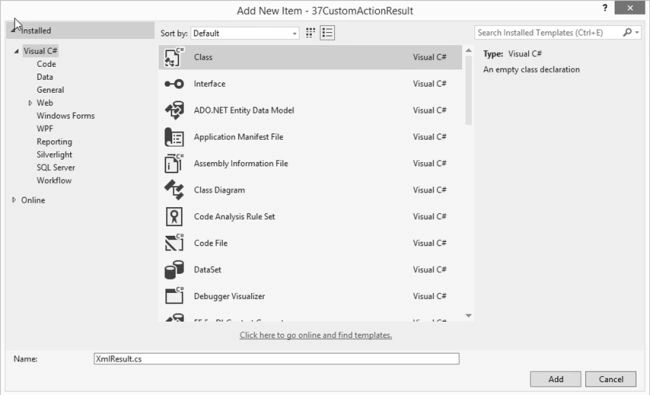The height and width of the screenshot is (395, 650).
Task: Open the search options dropdown arrow
Action: 637,32
